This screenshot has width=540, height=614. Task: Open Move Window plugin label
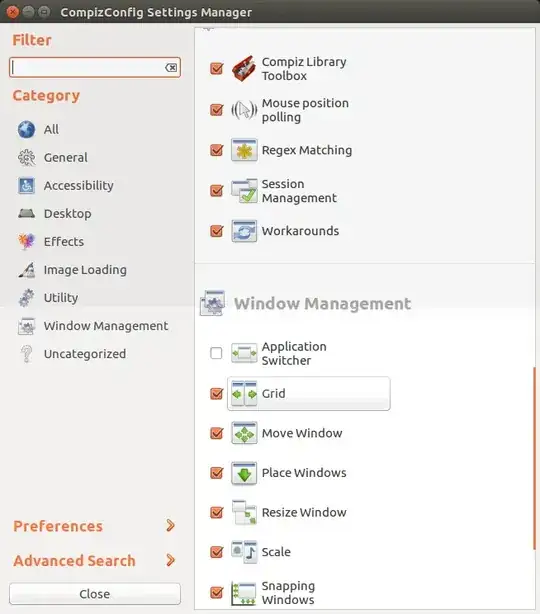302,433
